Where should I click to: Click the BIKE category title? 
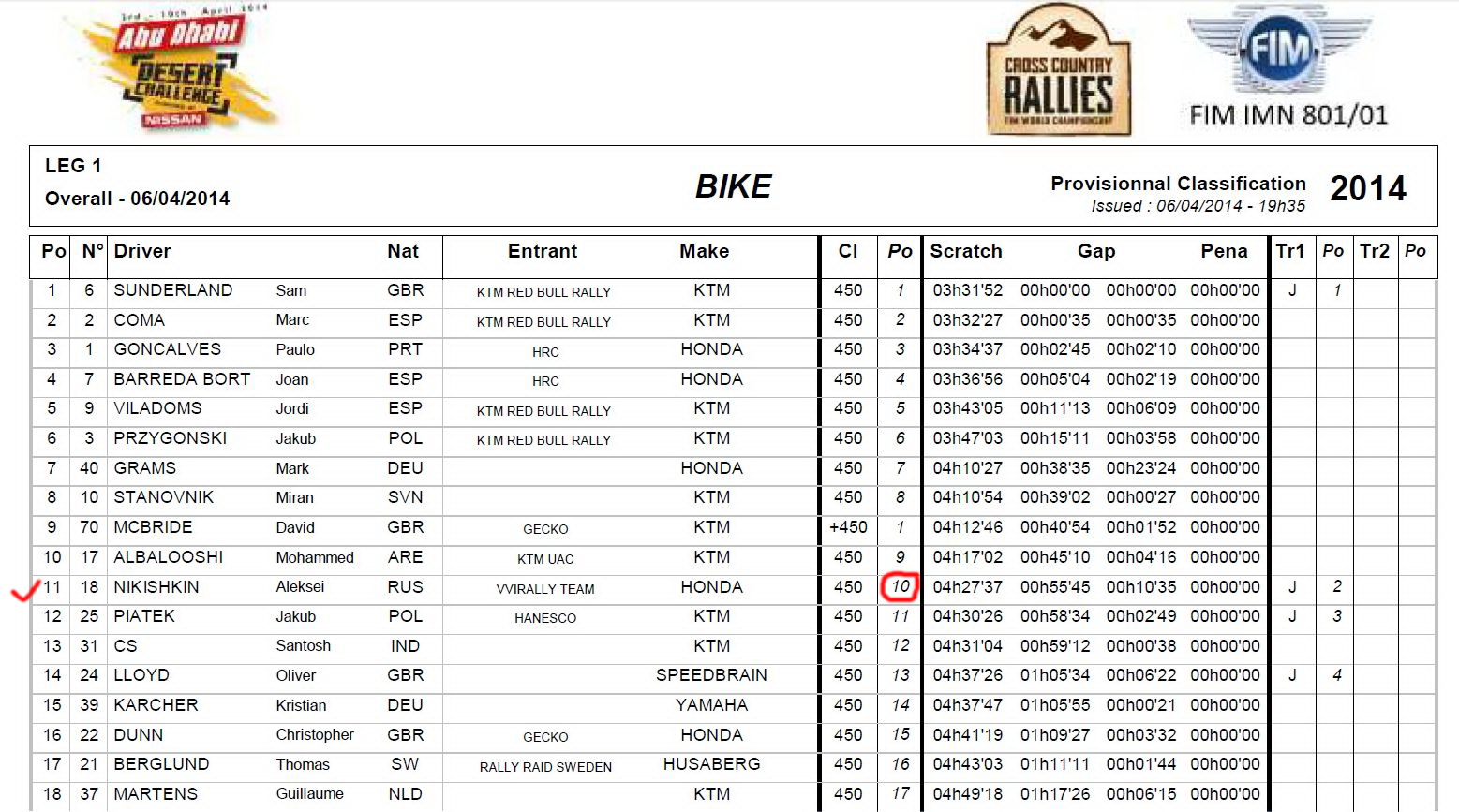click(733, 186)
